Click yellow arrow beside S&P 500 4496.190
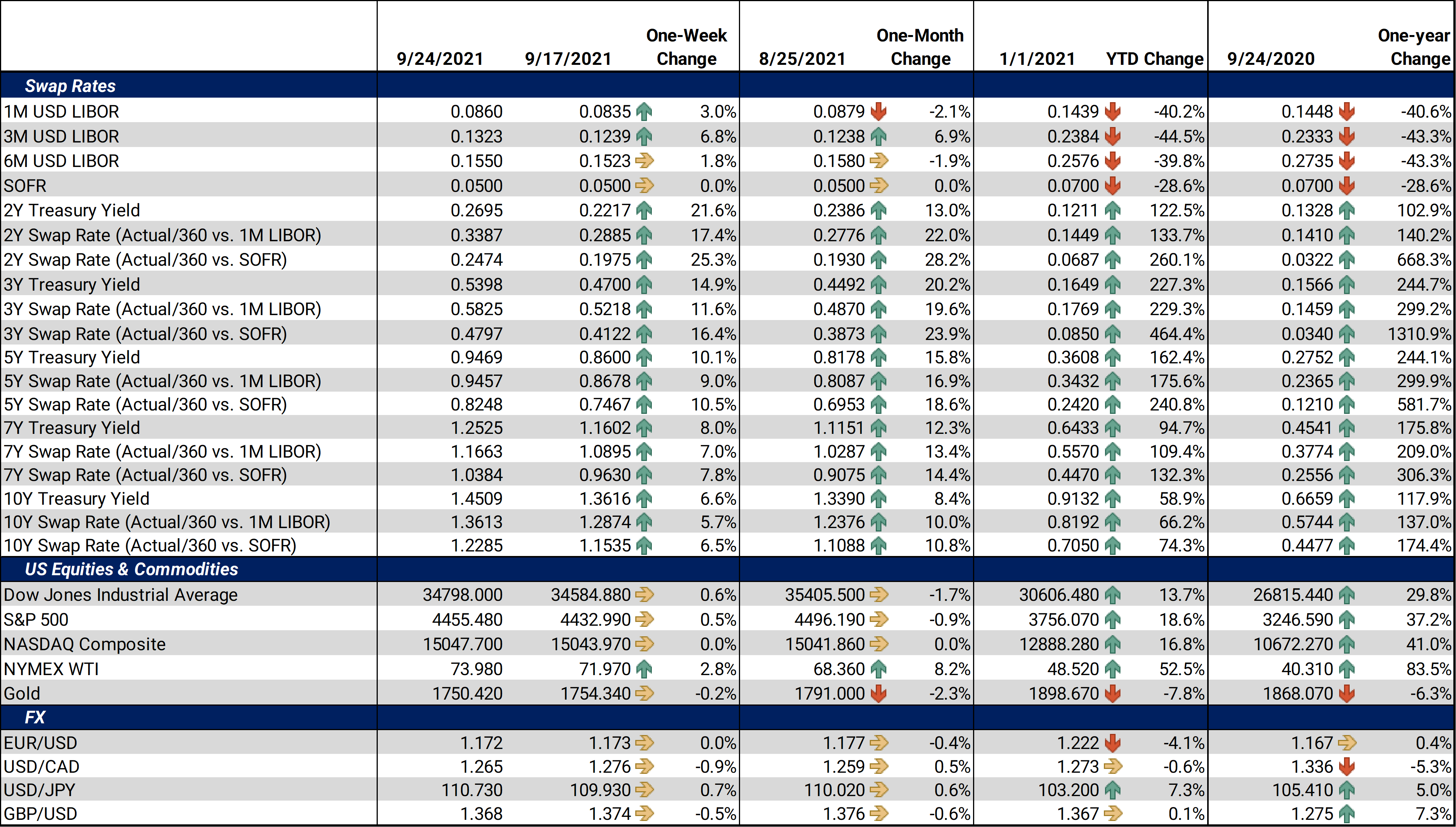Screen dimensions: 1456x827 click(878, 620)
